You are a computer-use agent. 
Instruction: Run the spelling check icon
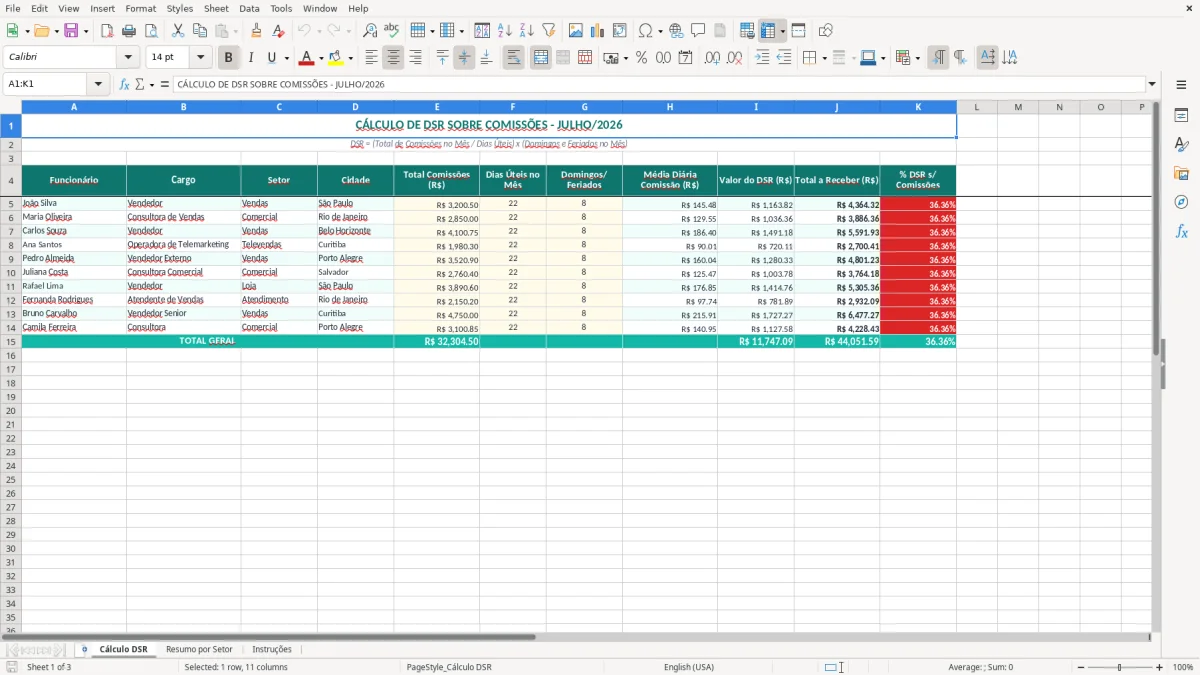(x=392, y=31)
